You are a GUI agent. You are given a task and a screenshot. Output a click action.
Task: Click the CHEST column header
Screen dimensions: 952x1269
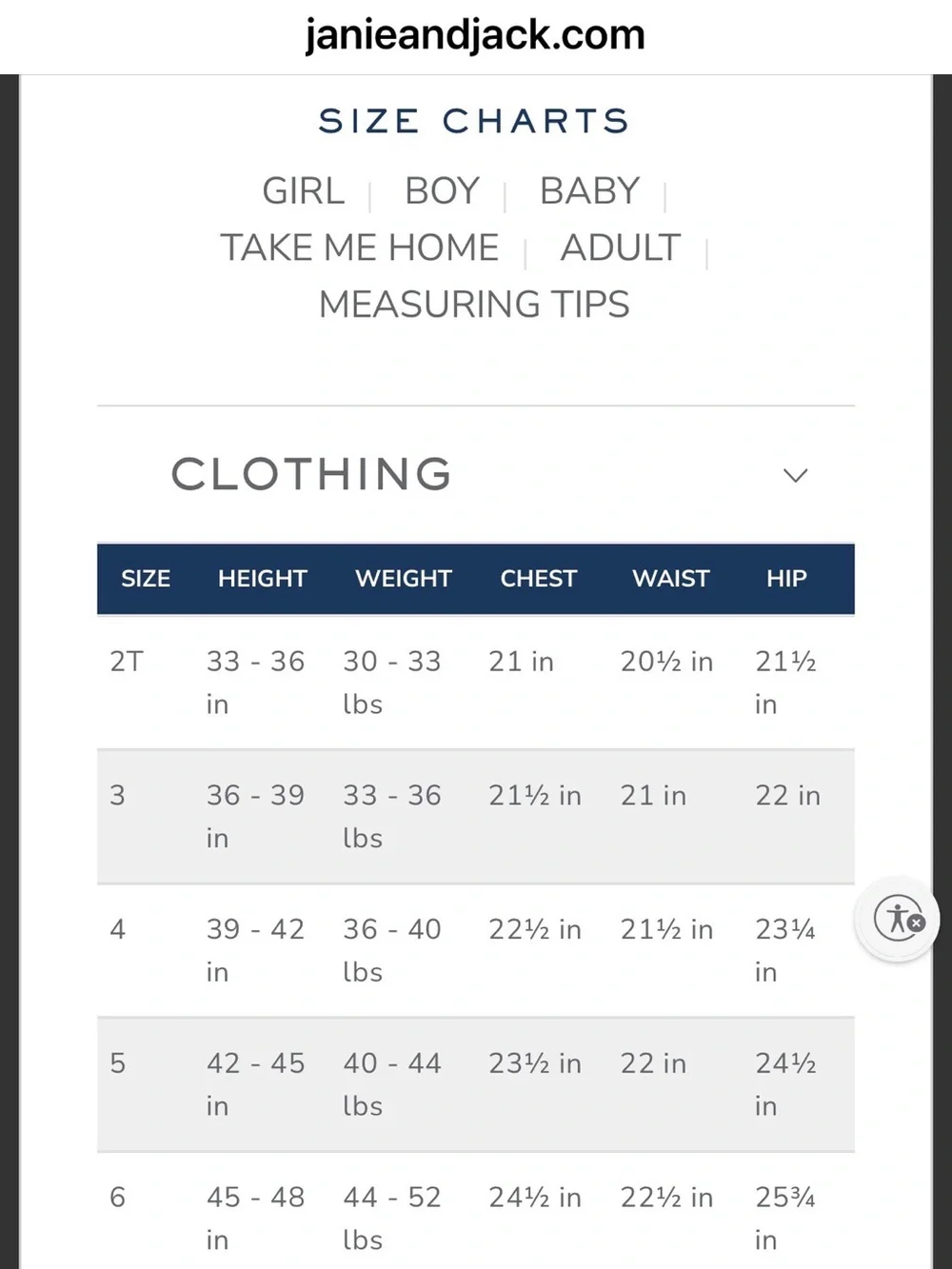539,579
